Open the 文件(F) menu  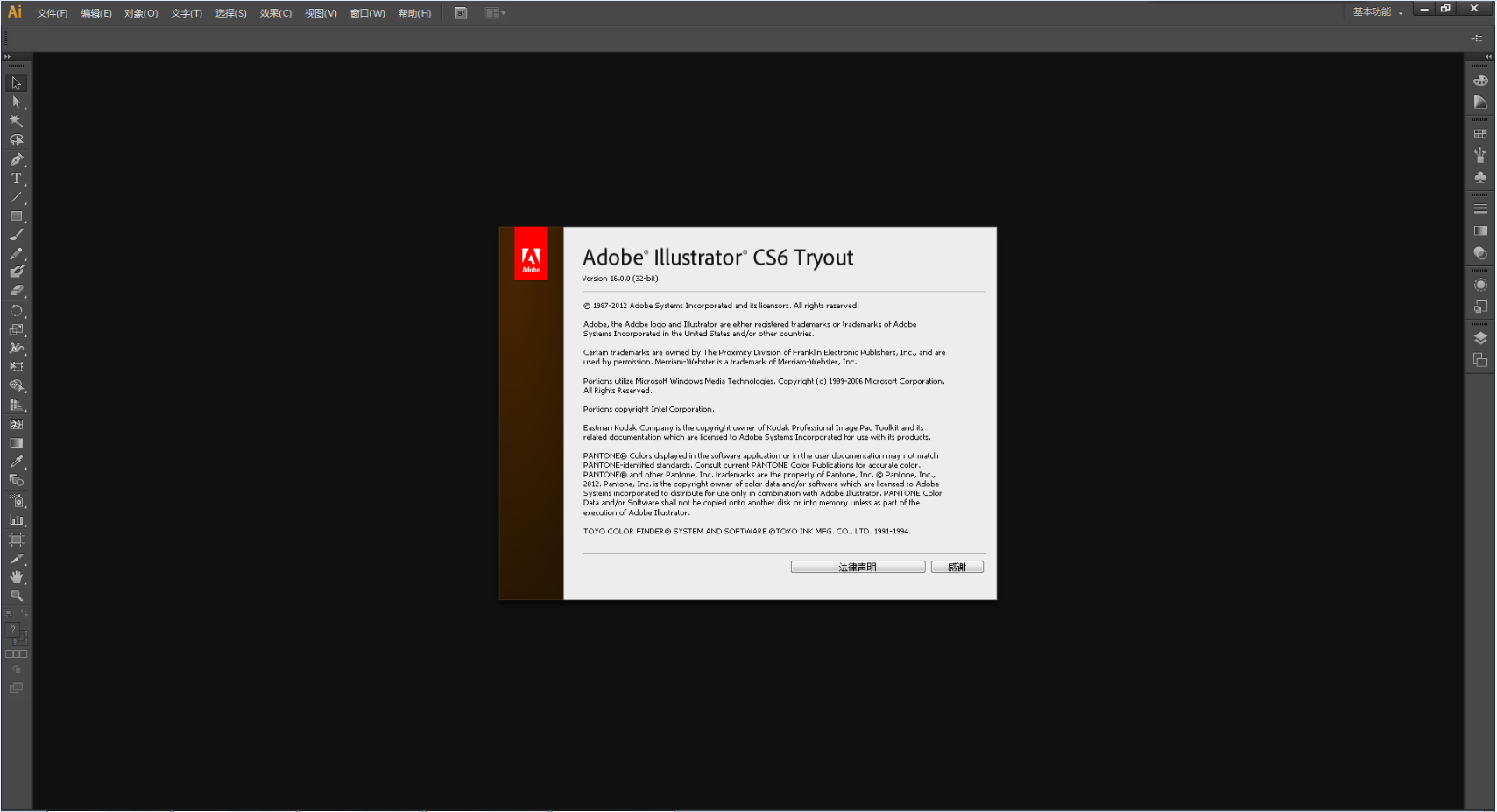point(53,13)
